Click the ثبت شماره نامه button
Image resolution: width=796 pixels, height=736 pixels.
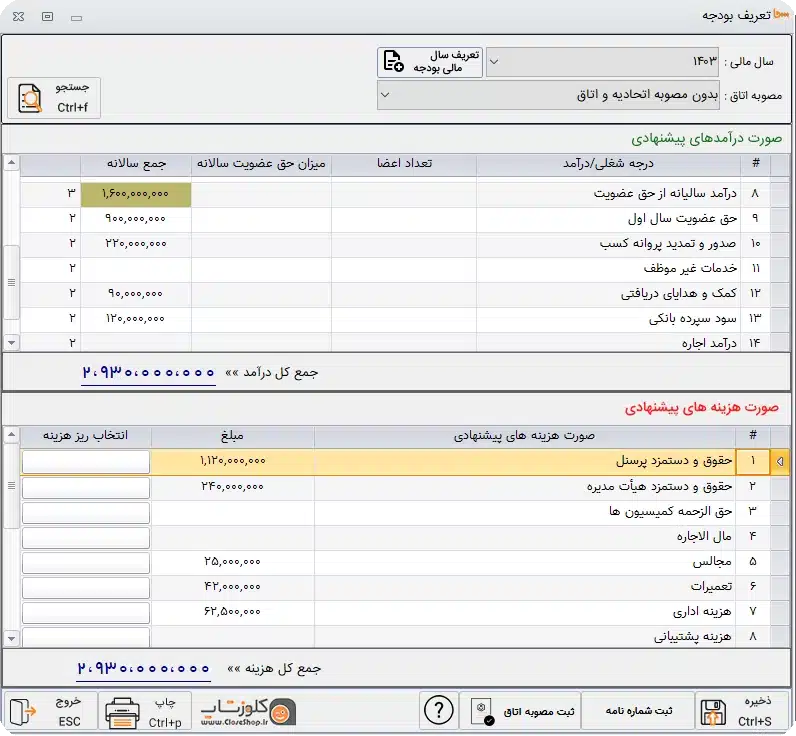[x=639, y=711]
